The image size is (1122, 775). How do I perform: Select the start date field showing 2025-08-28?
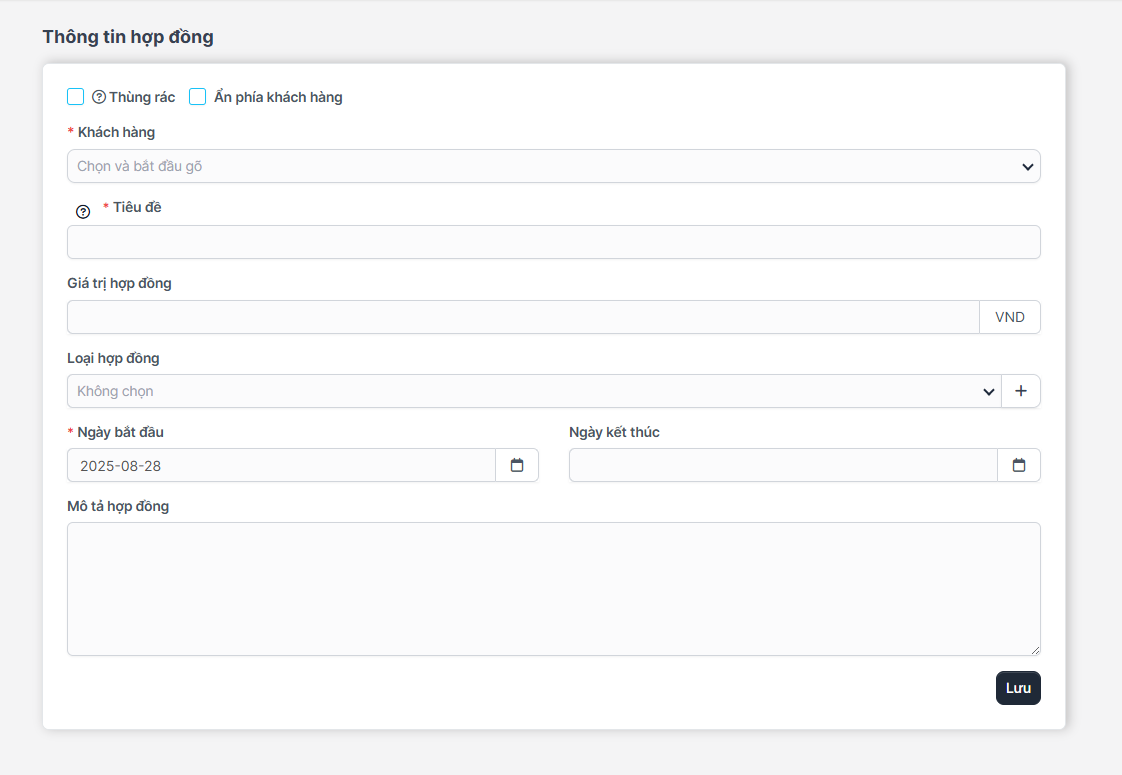coord(281,465)
